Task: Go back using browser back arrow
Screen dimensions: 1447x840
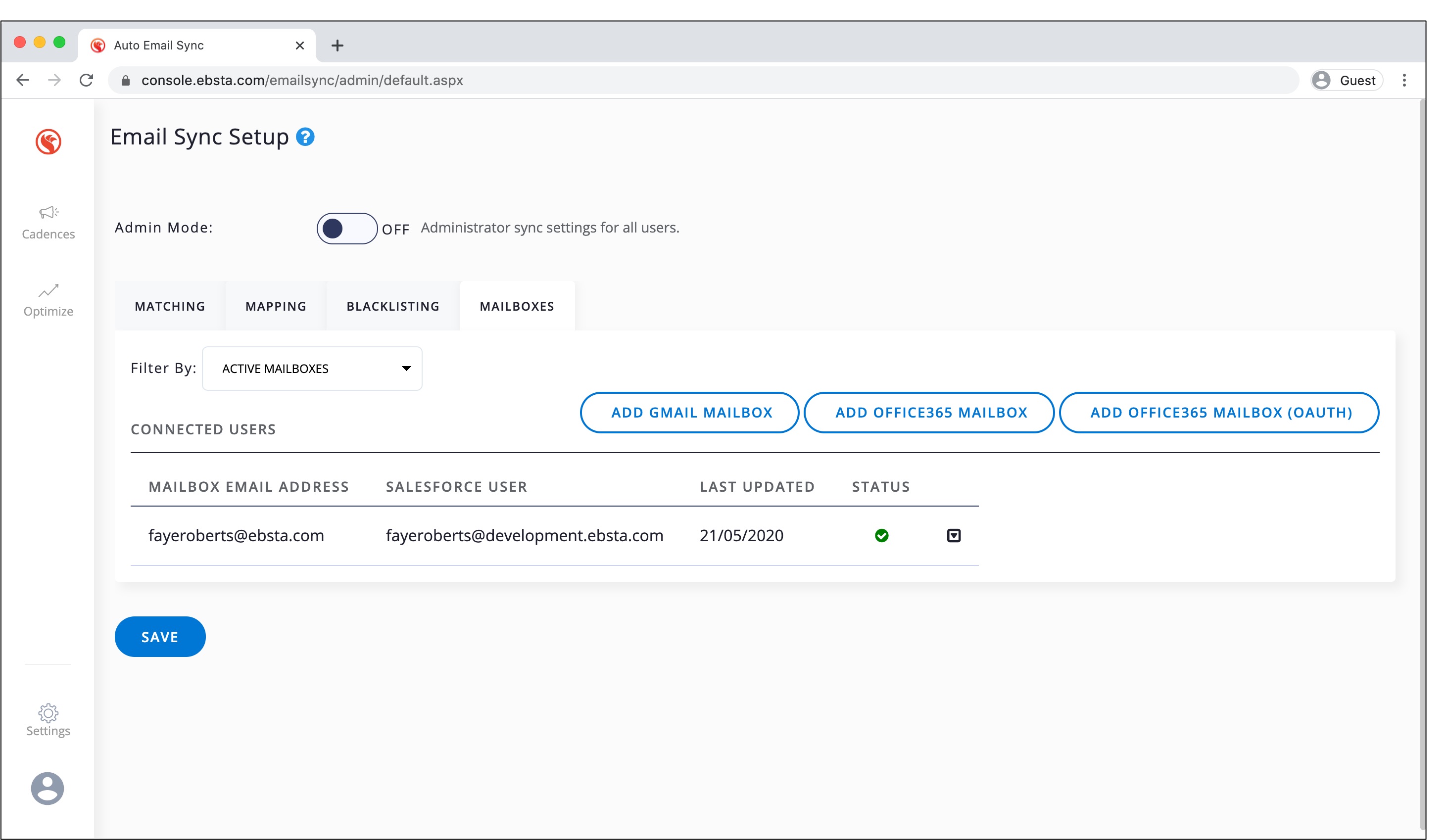Action: click(x=23, y=80)
